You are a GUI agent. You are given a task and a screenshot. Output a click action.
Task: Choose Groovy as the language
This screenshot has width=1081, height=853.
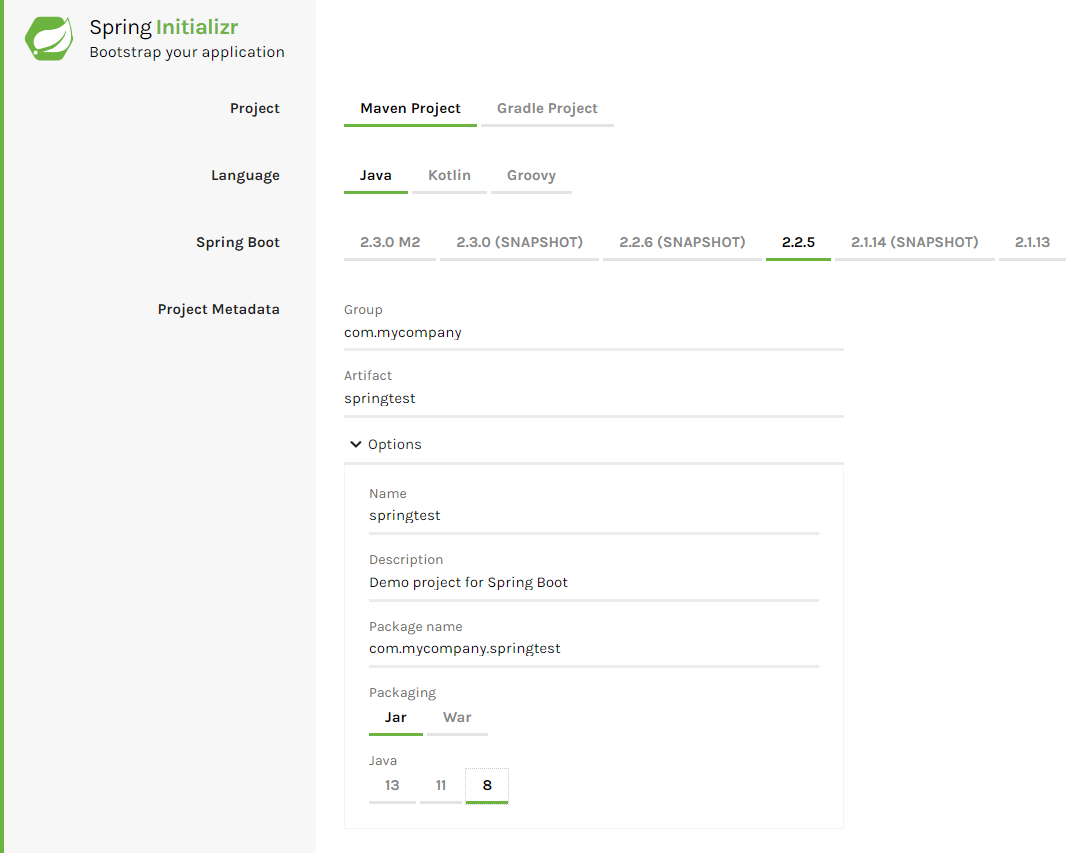tap(532, 175)
